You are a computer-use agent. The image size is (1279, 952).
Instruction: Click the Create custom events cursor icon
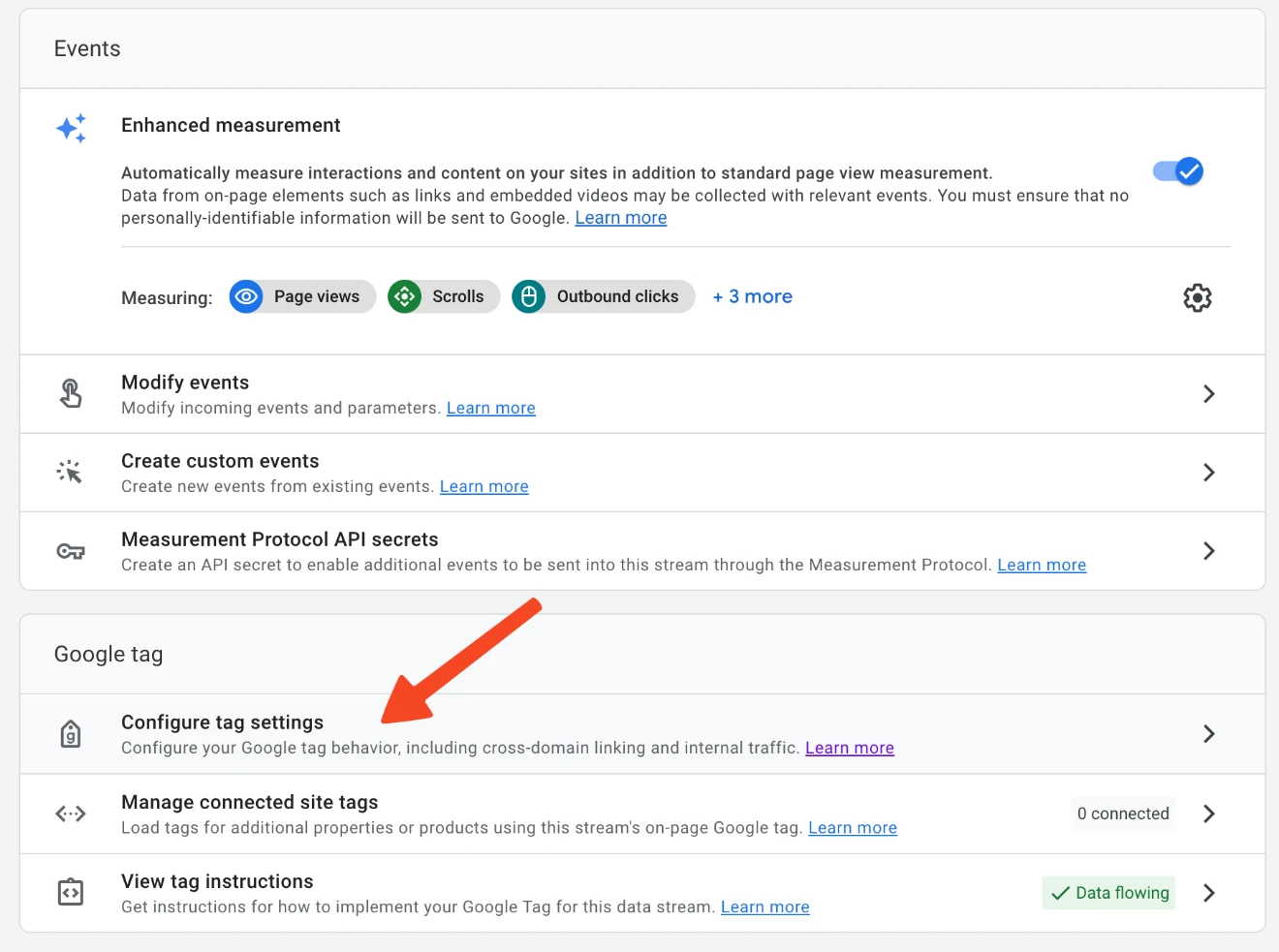click(x=70, y=472)
